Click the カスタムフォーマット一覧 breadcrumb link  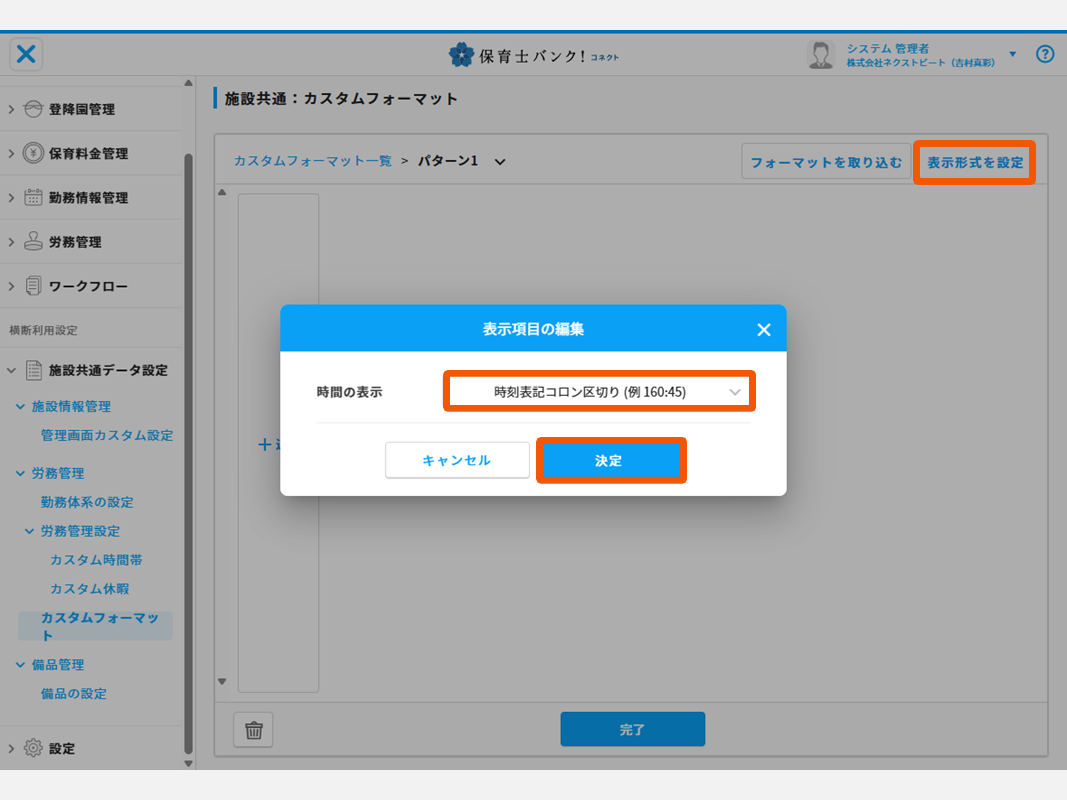pos(312,161)
